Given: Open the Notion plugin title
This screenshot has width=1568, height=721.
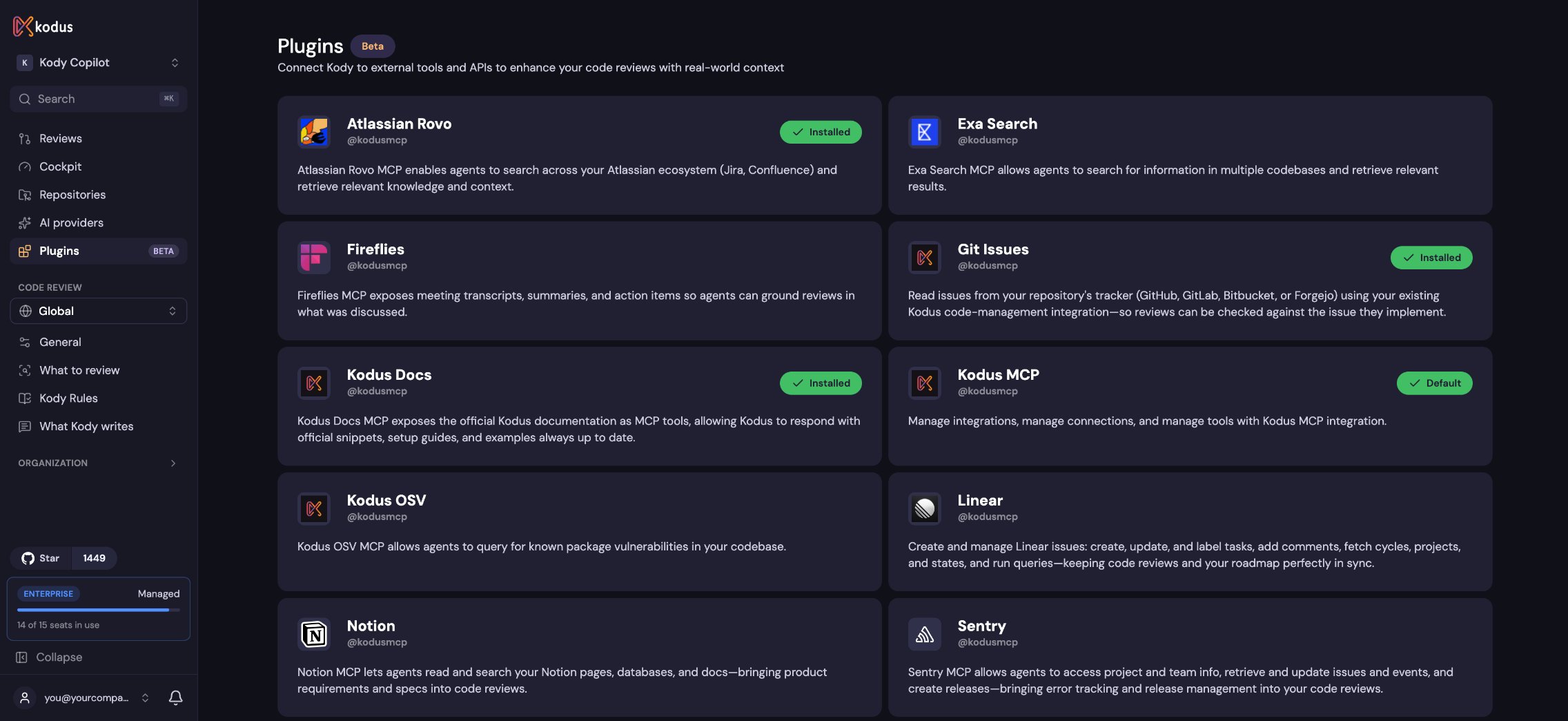Looking at the screenshot, I should (x=371, y=626).
